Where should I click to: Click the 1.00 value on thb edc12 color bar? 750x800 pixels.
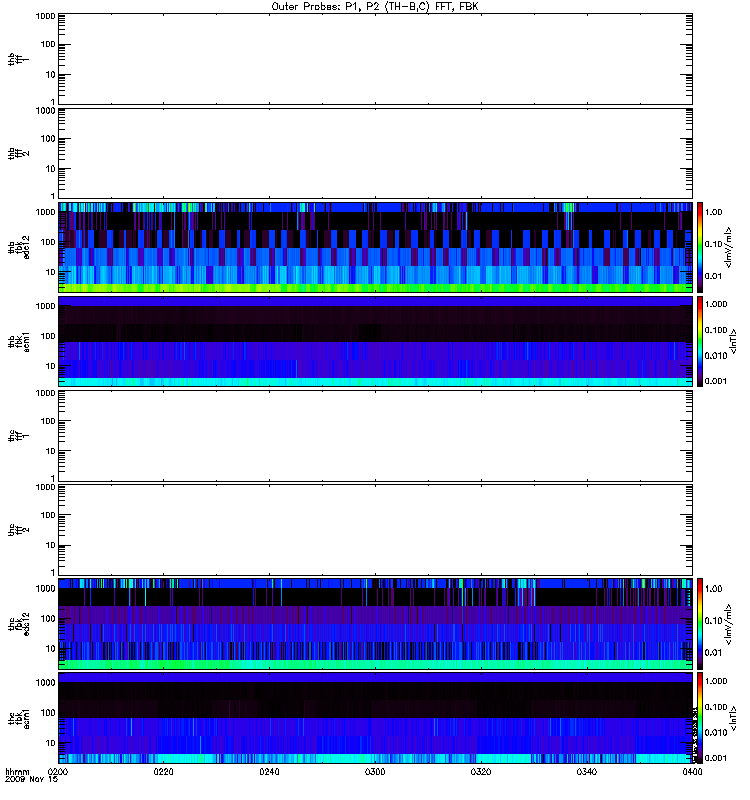pyautogui.click(x=713, y=212)
